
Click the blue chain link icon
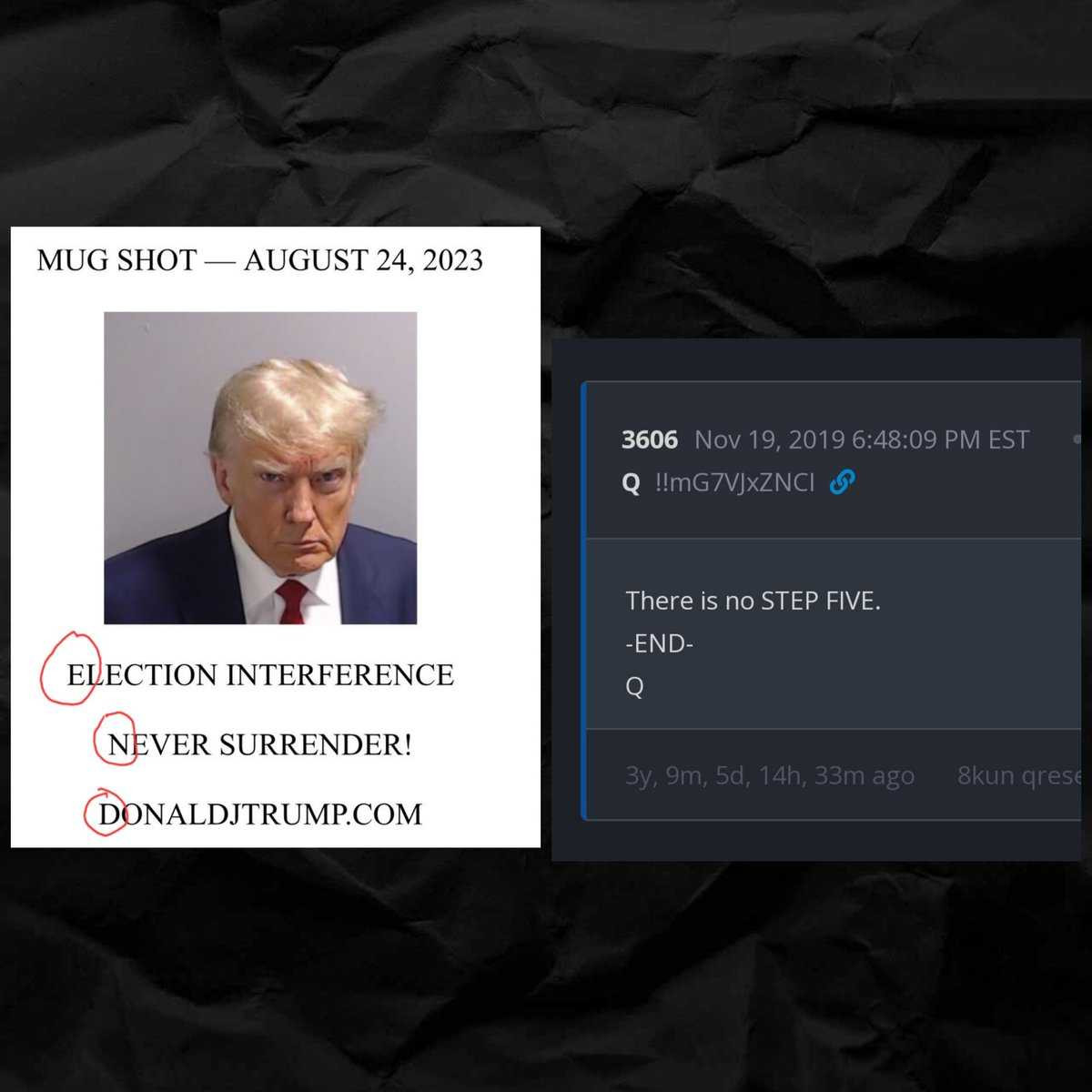843,481
